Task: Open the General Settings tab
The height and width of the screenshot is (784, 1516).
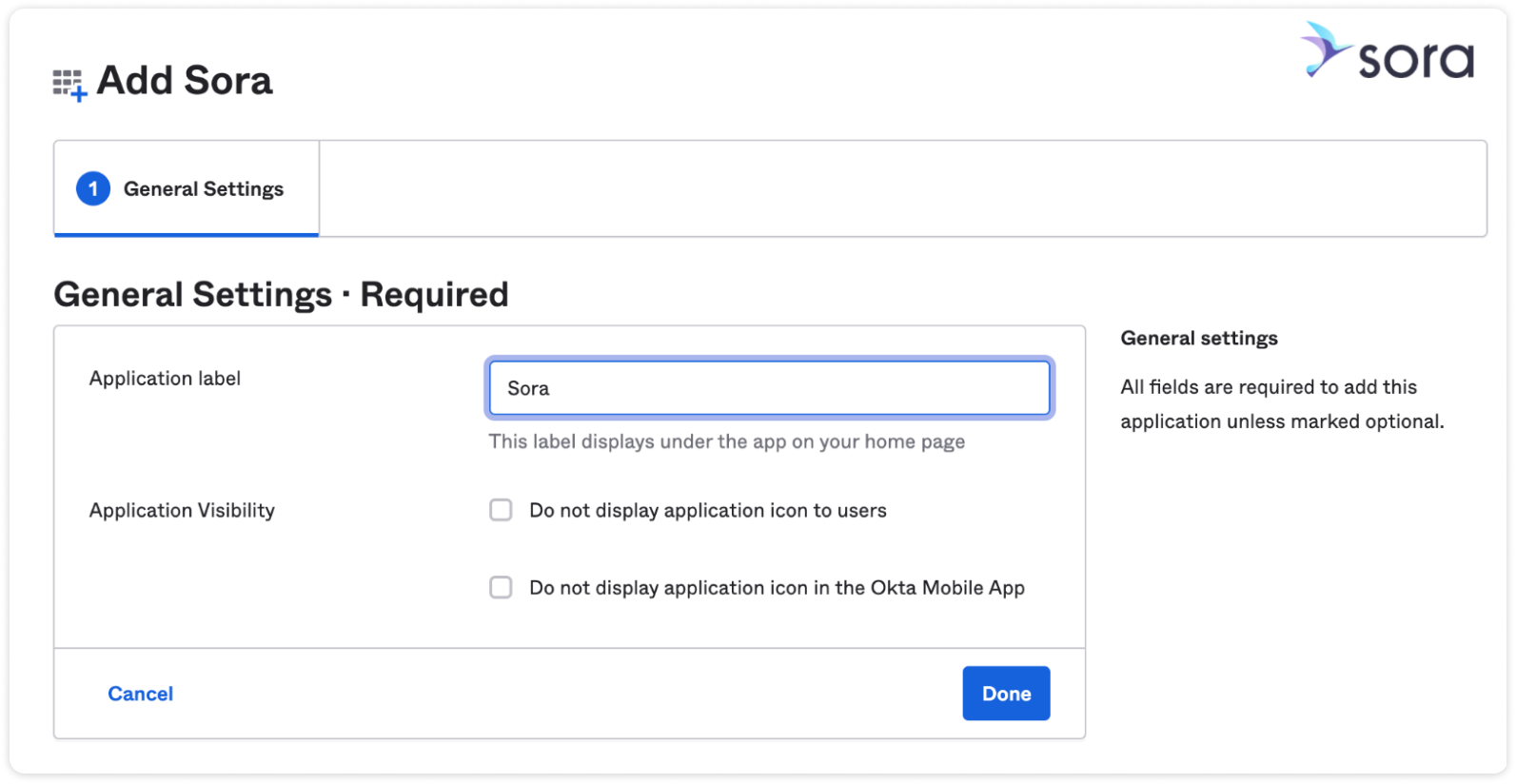Action: [187, 188]
